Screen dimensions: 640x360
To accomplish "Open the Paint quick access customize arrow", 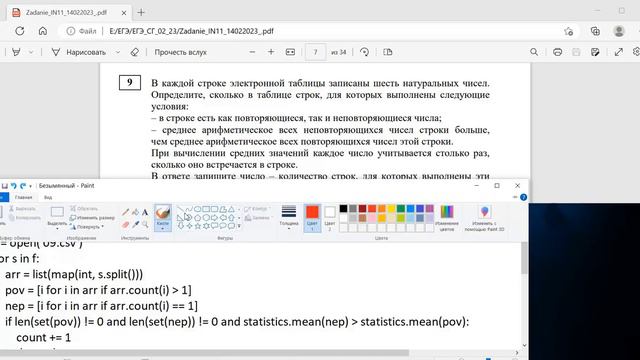I will pyautogui.click(x=31, y=186).
